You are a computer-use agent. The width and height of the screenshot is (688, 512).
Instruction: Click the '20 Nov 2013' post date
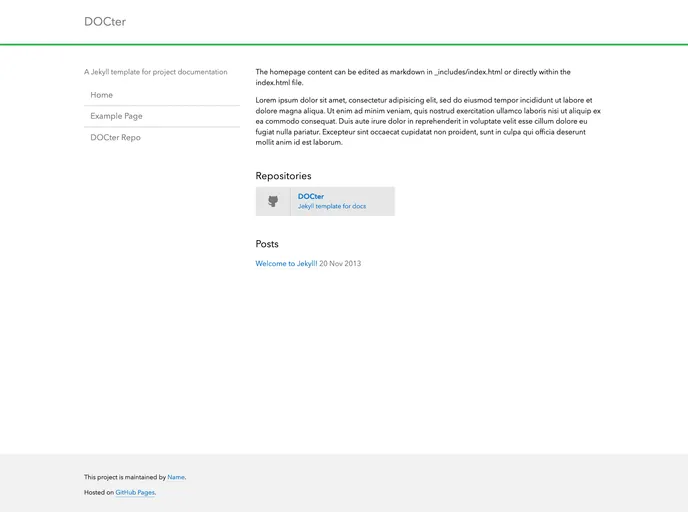(340, 263)
